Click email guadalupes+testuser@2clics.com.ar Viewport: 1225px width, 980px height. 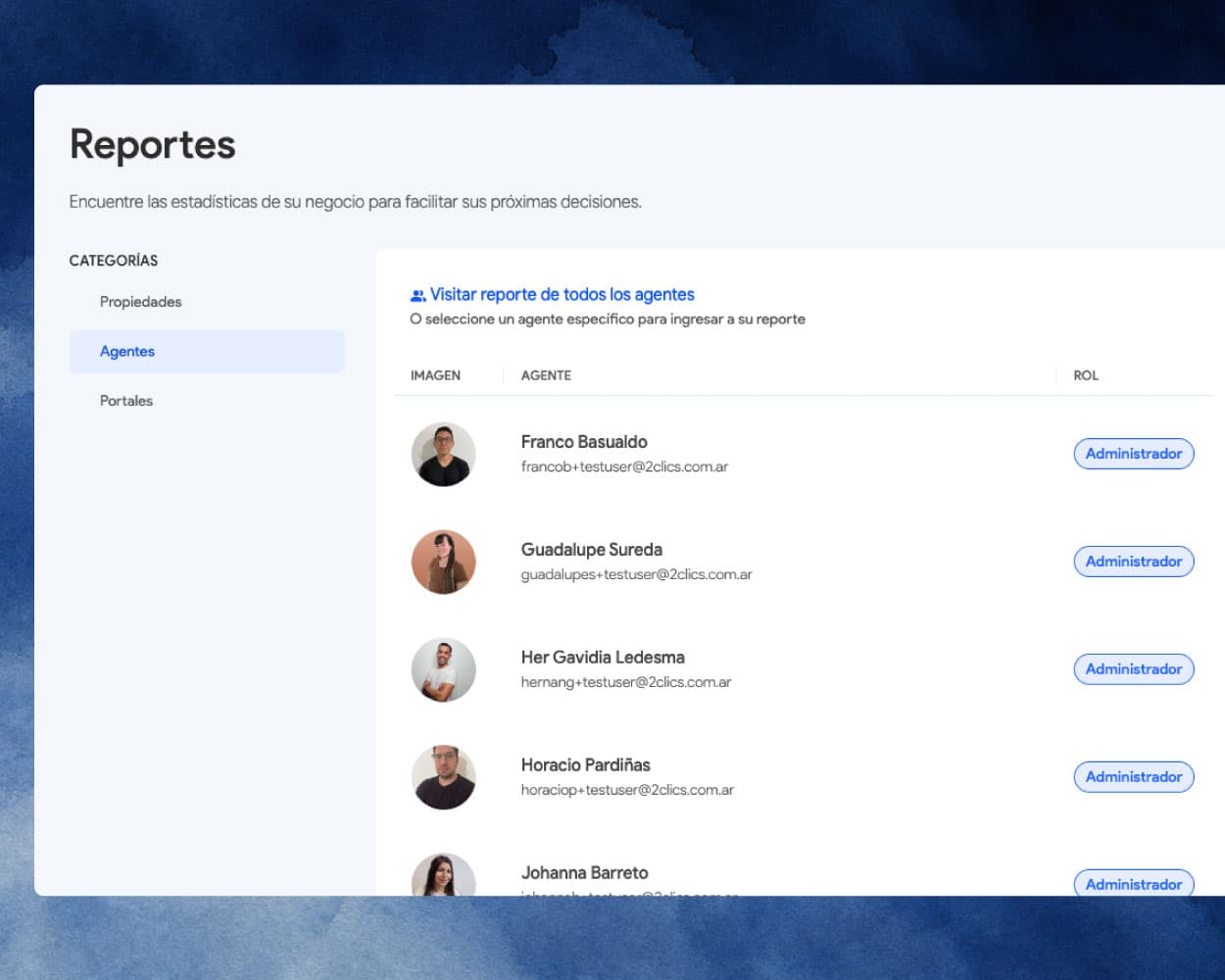tap(636, 574)
